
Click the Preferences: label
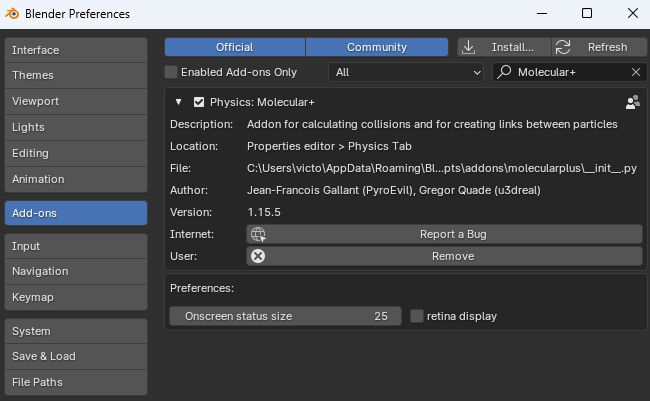coord(202,288)
